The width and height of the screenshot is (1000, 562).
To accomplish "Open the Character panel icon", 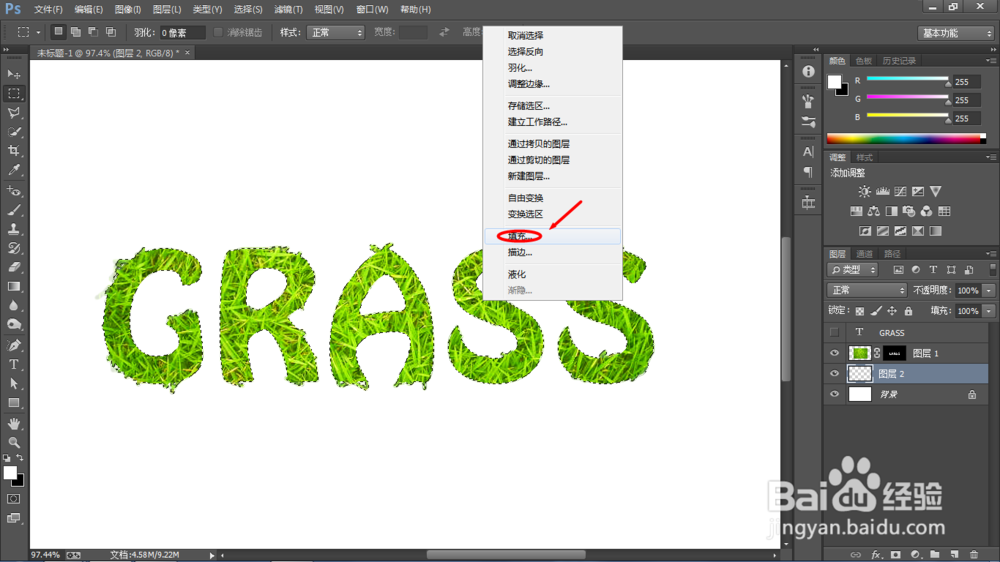I will tap(808, 152).
